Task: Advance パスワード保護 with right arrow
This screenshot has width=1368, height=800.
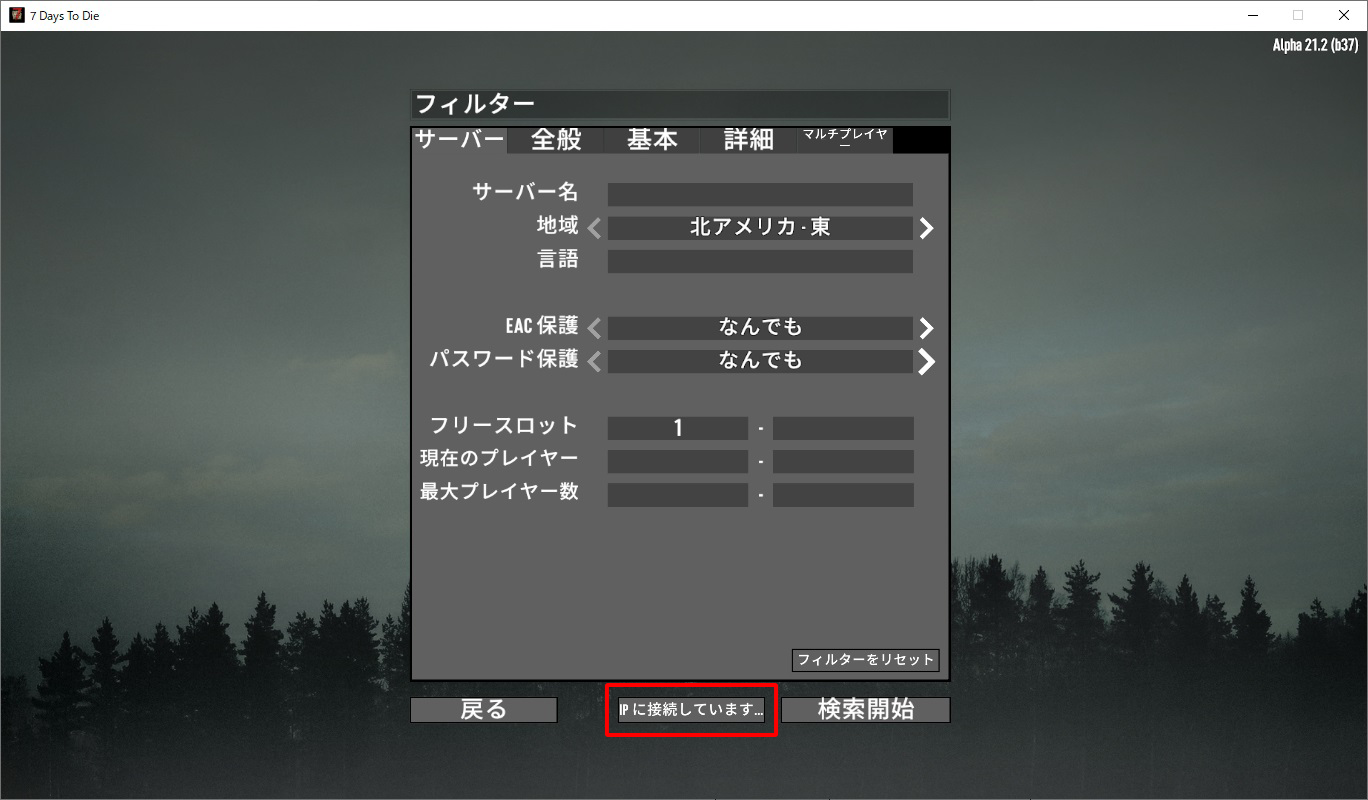Action: [927, 361]
